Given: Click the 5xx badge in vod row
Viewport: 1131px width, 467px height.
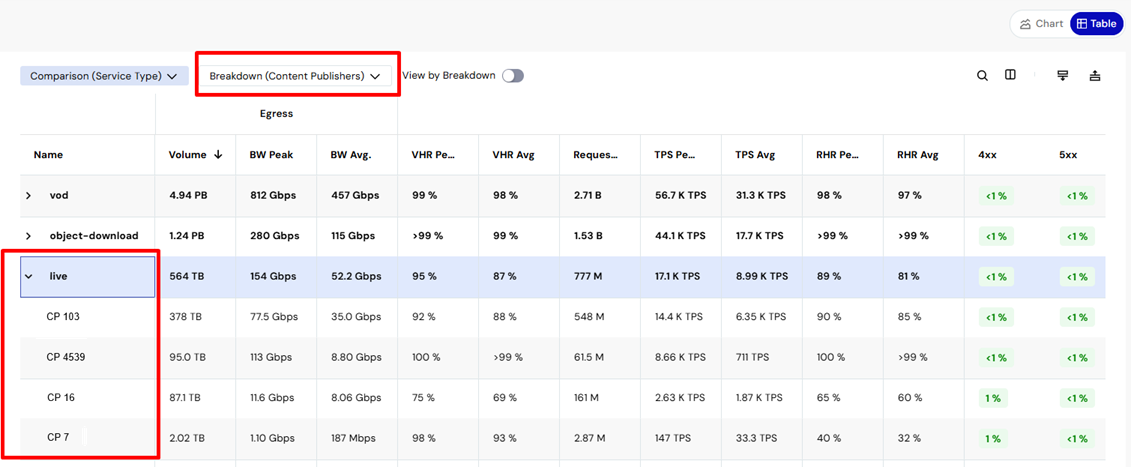Looking at the screenshot, I should (x=1077, y=196).
